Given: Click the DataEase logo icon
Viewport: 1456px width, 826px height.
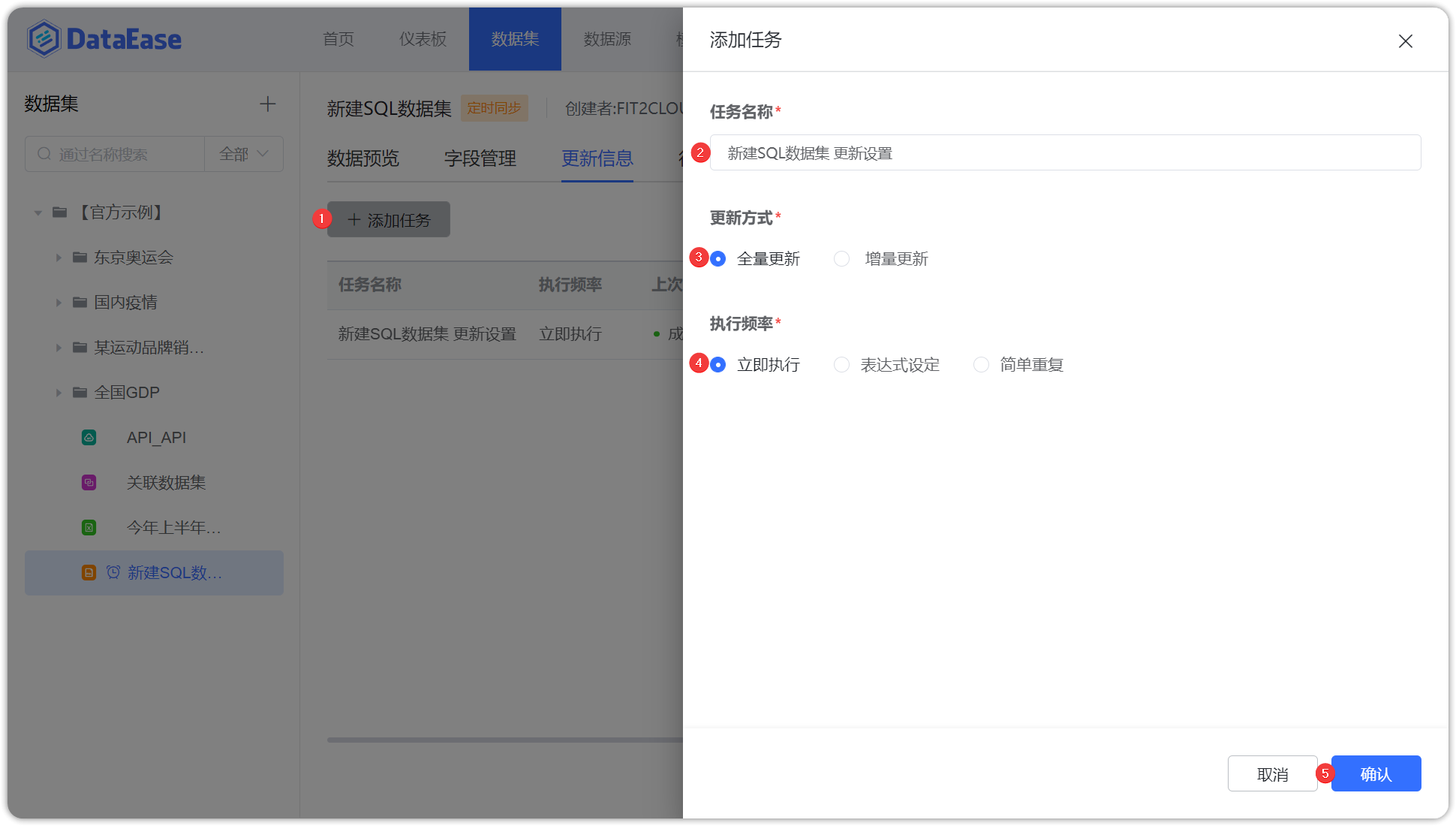Looking at the screenshot, I should [44, 39].
